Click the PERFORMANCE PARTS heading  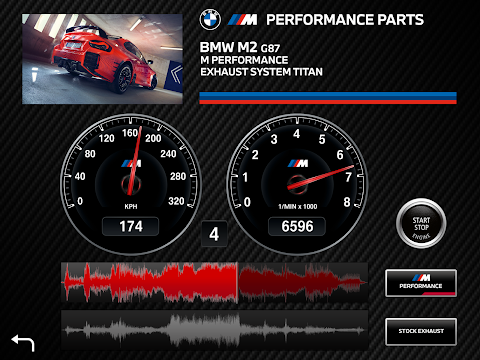pos(345,20)
